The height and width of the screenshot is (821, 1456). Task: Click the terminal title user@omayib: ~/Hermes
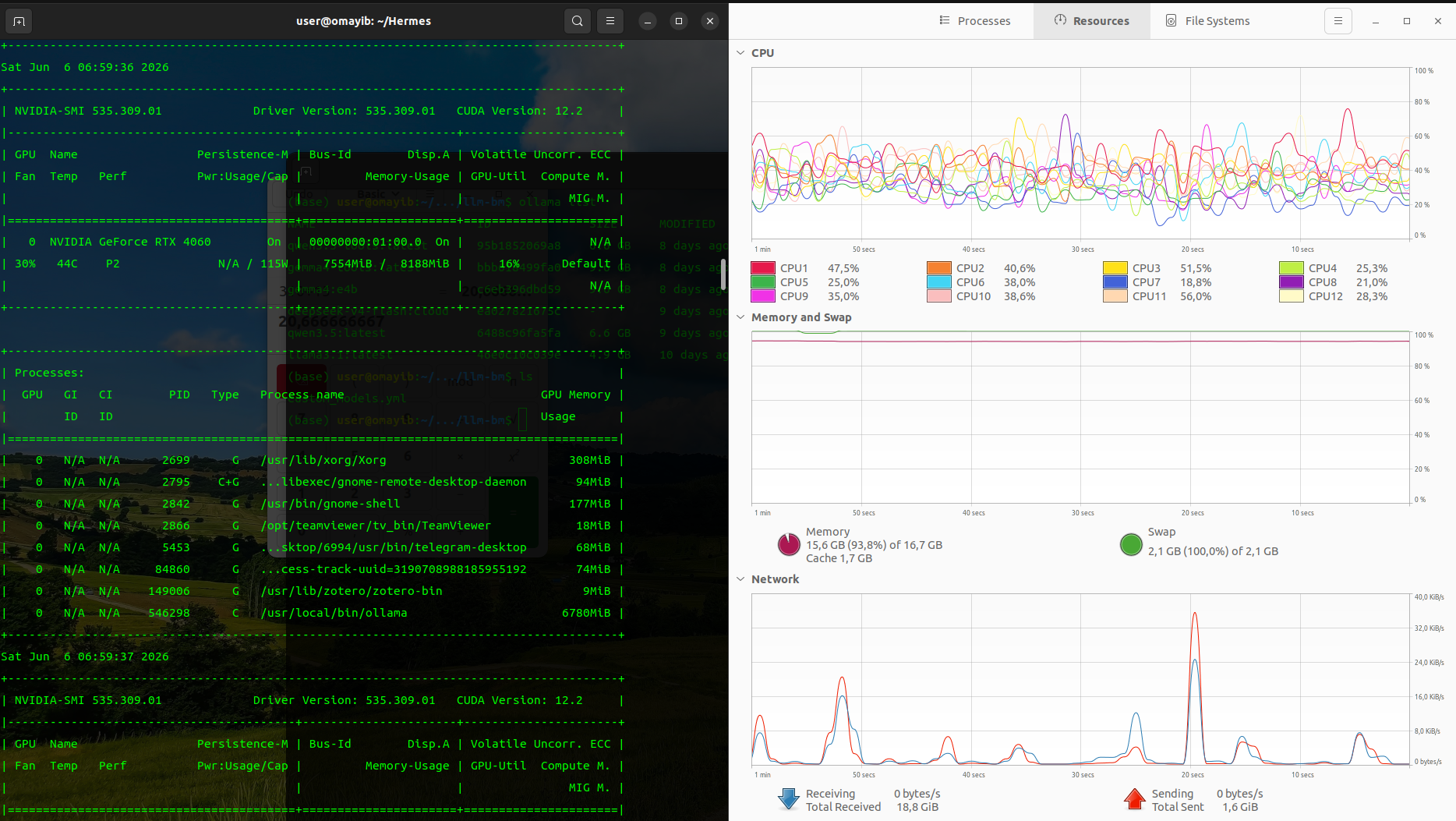coord(363,21)
